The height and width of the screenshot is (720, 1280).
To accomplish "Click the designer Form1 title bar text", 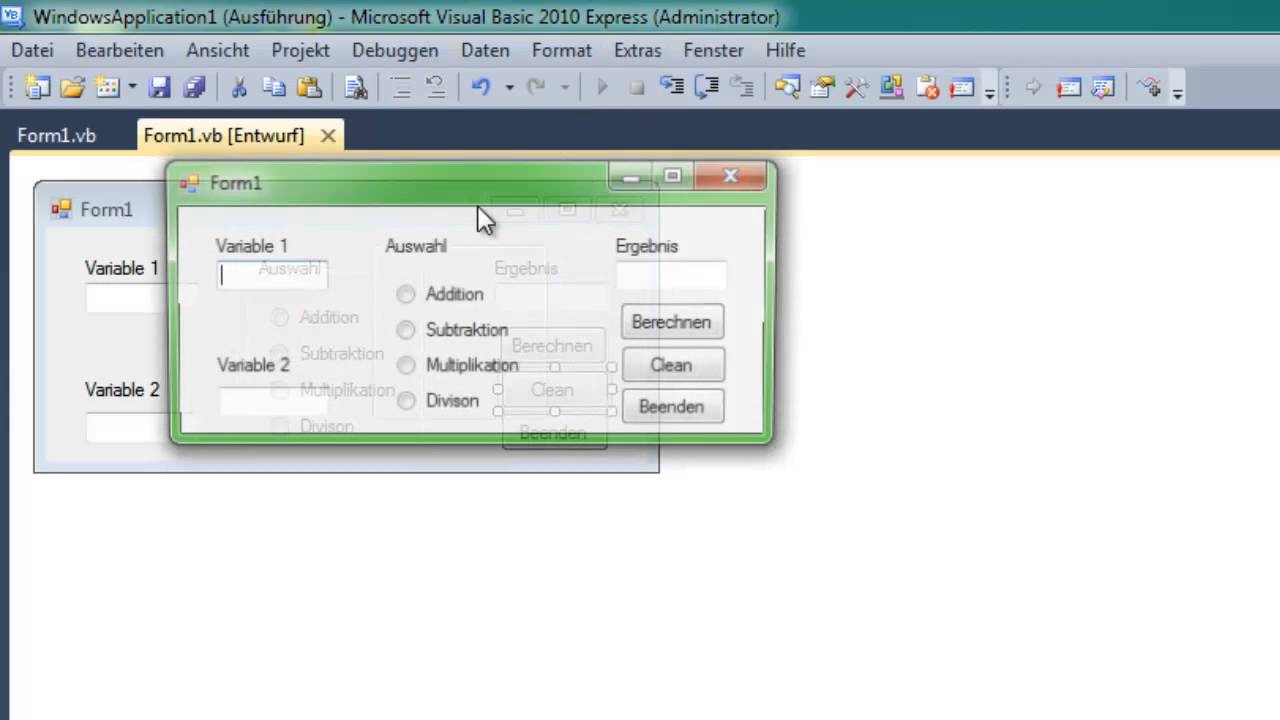I will point(106,209).
